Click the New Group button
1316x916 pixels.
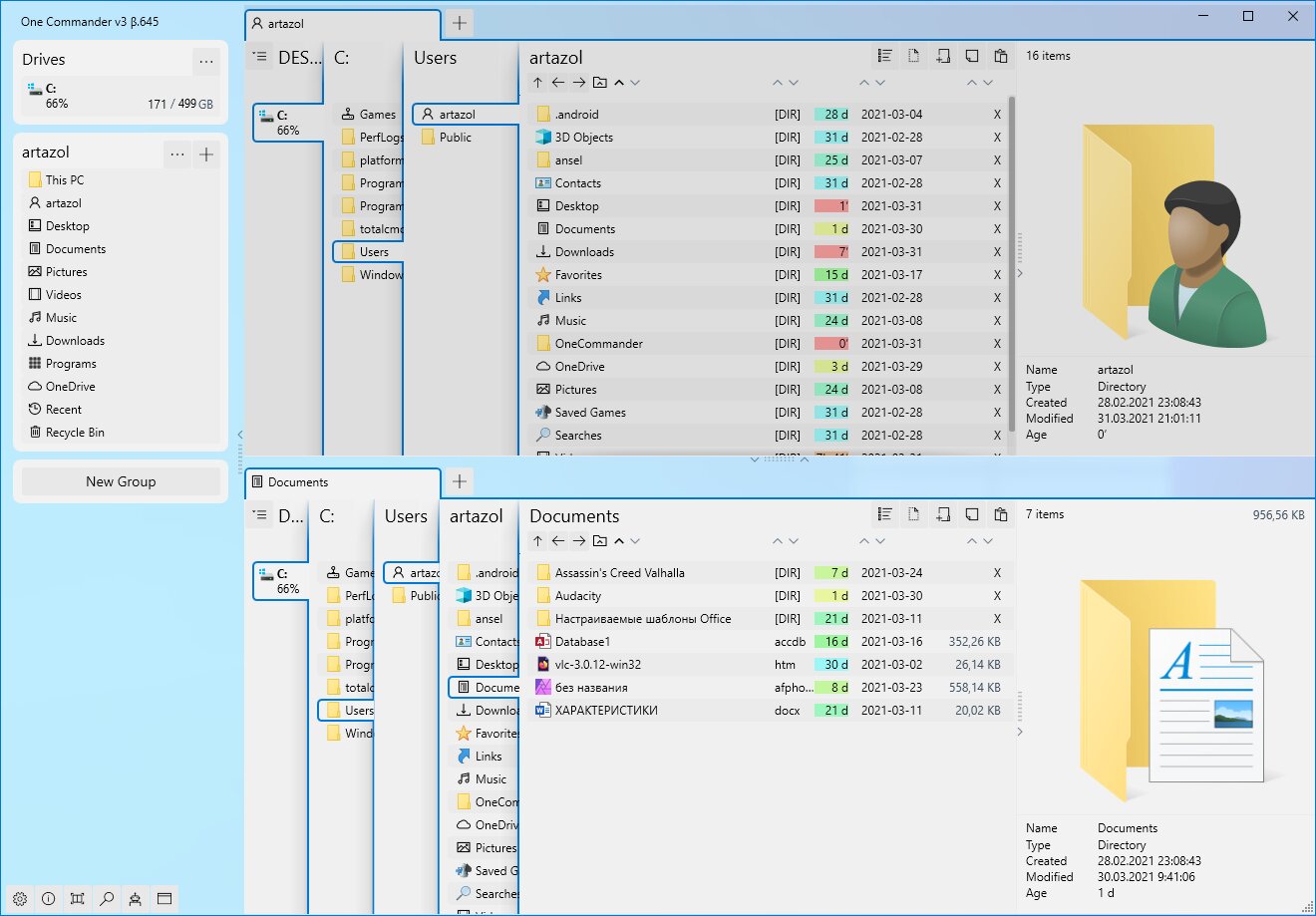(121, 481)
